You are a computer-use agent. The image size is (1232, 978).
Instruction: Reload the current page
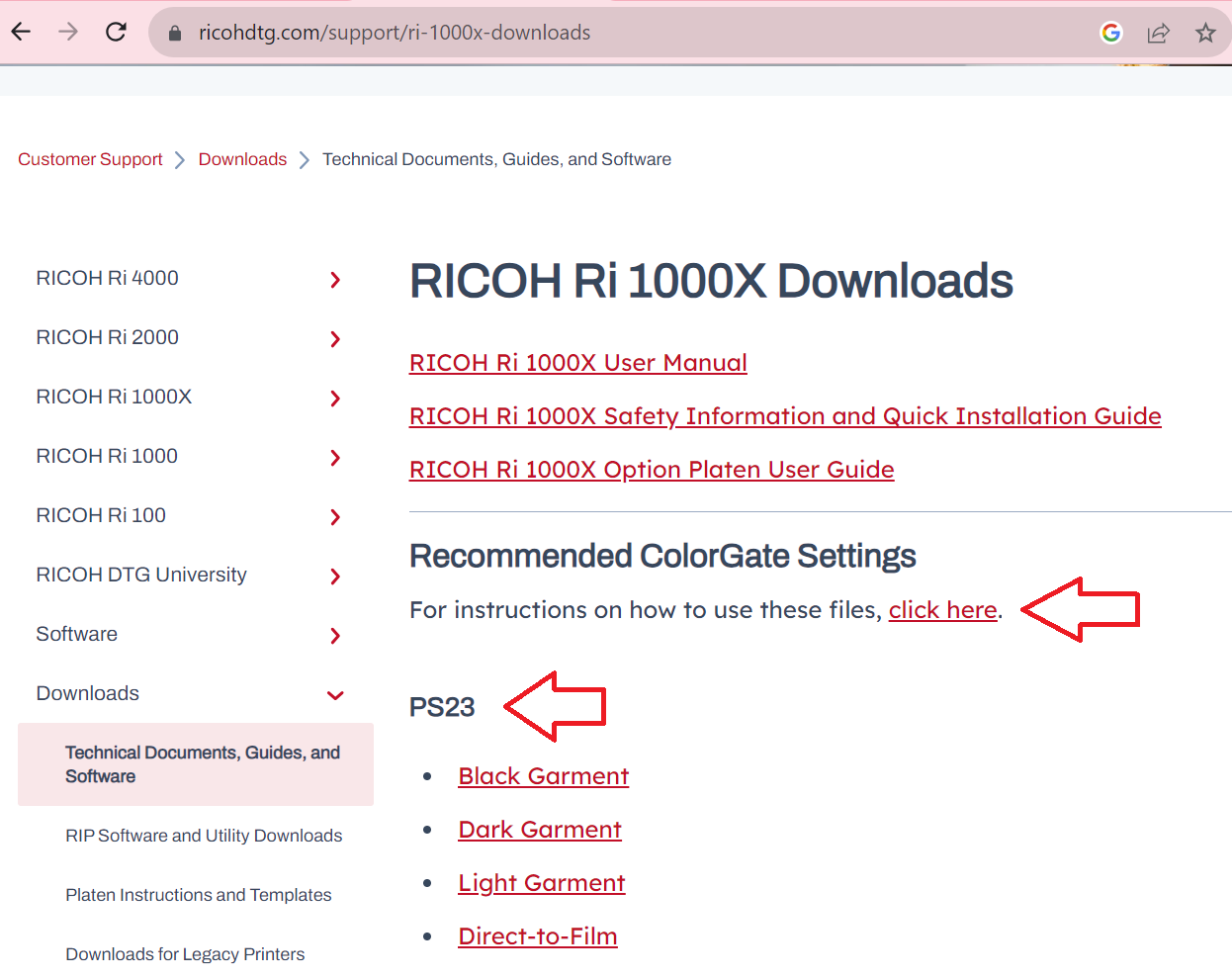(116, 31)
